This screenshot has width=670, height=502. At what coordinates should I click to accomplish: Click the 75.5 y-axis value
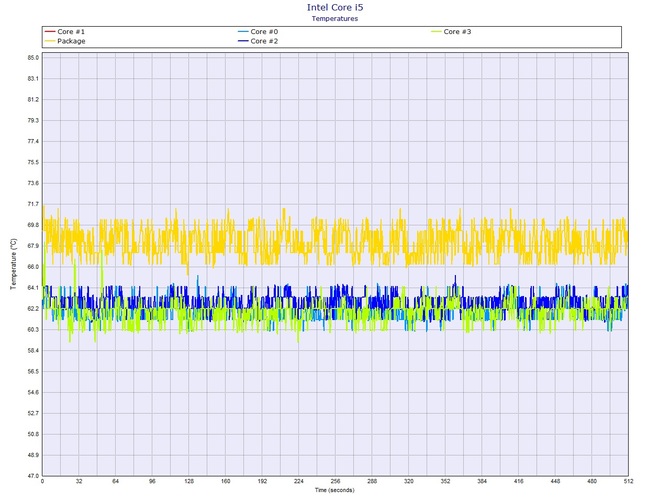click(33, 162)
